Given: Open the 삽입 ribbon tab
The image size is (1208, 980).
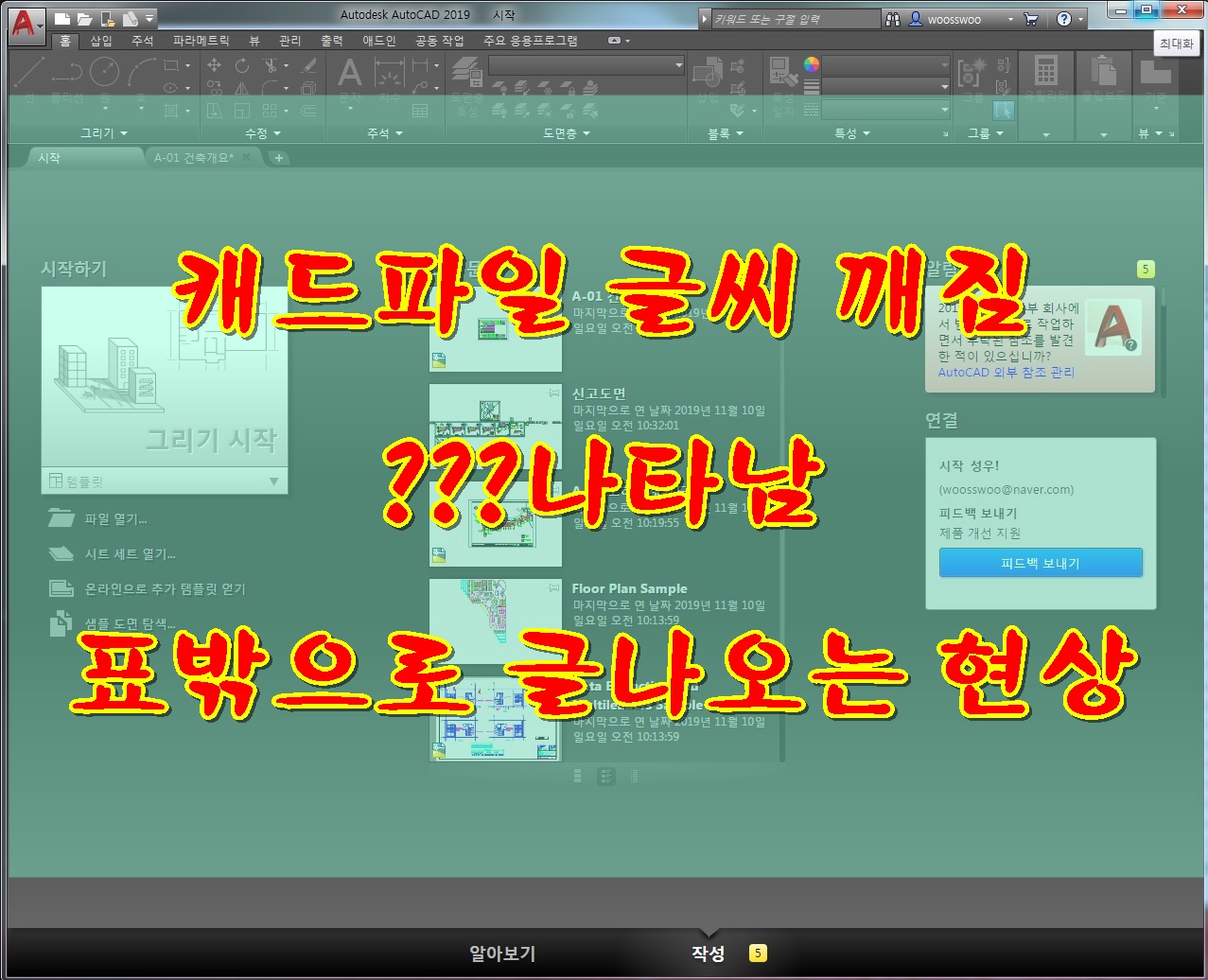Looking at the screenshot, I should click(x=101, y=41).
